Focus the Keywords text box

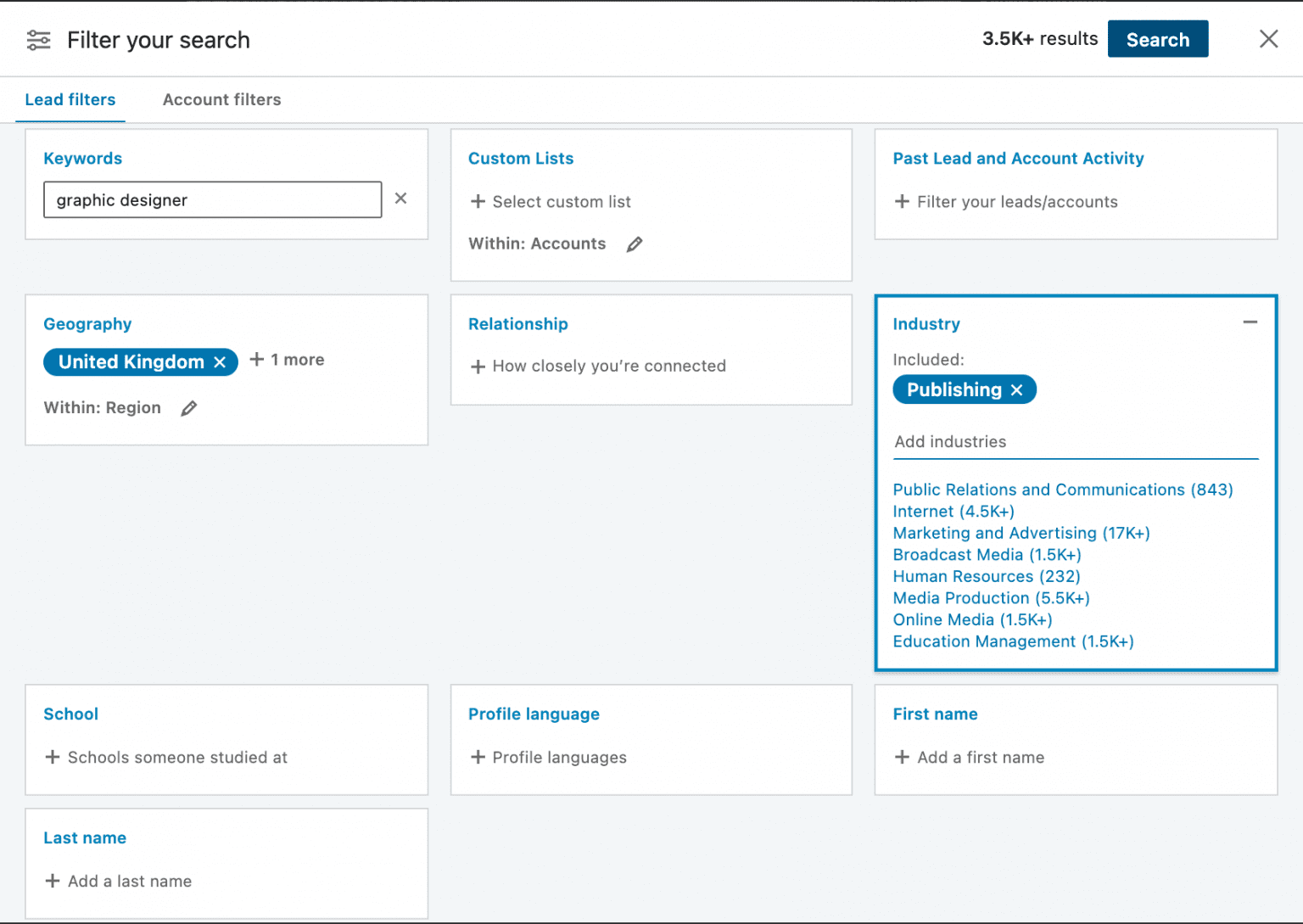click(212, 200)
